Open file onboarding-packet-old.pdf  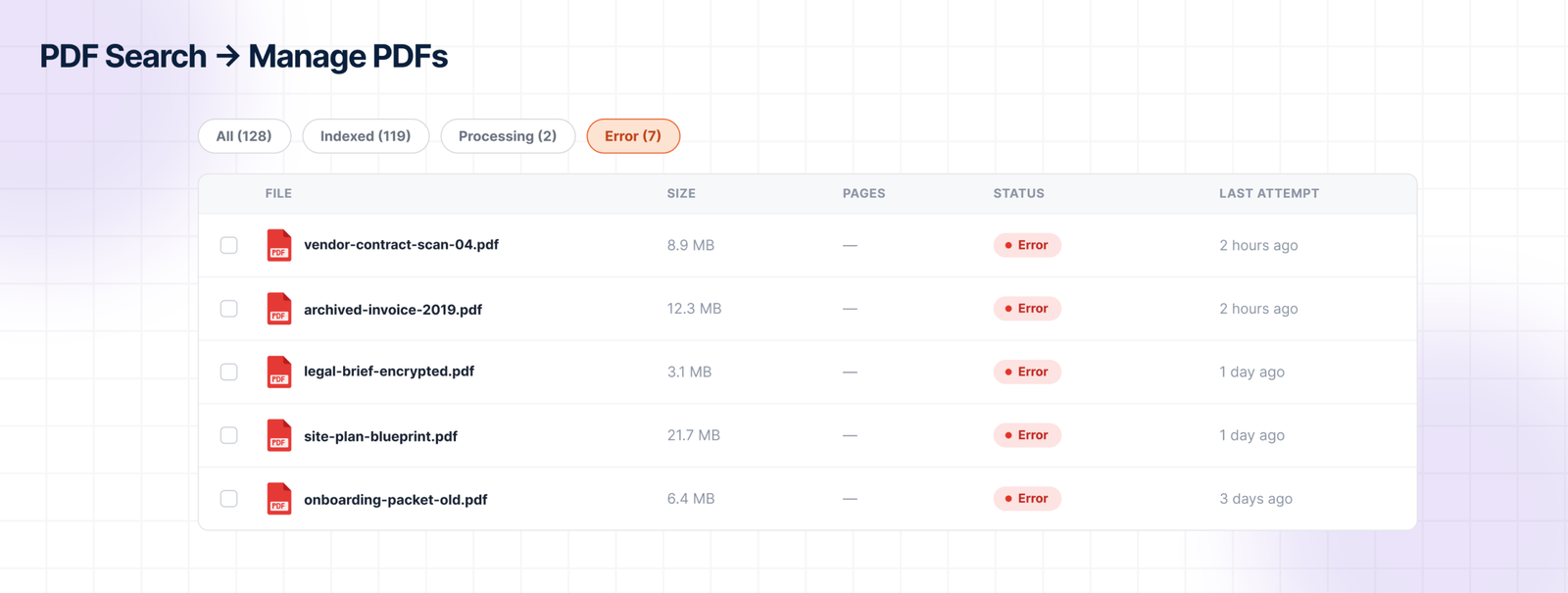click(x=396, y=500)
